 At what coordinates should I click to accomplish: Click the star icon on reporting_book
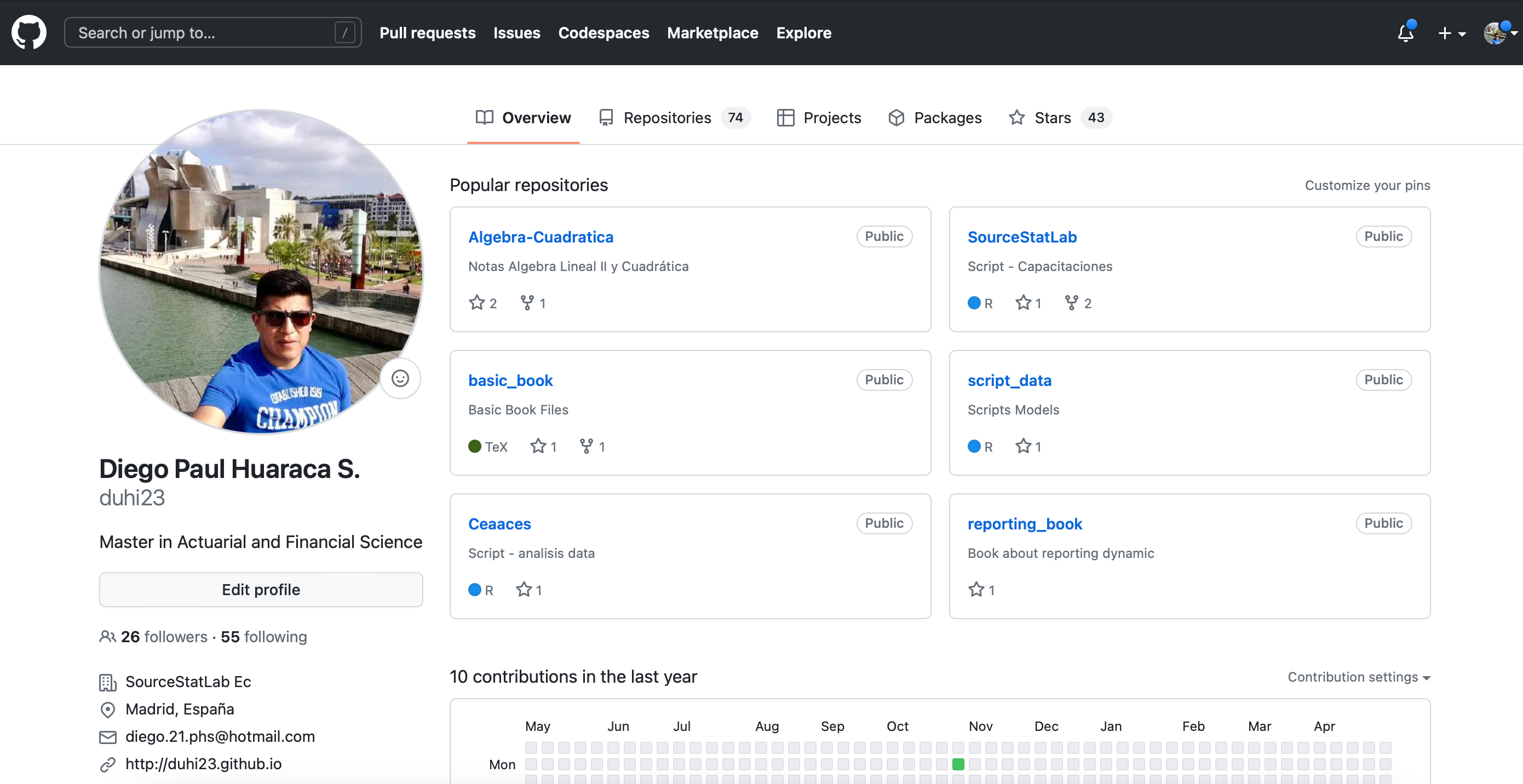point(976,590)
